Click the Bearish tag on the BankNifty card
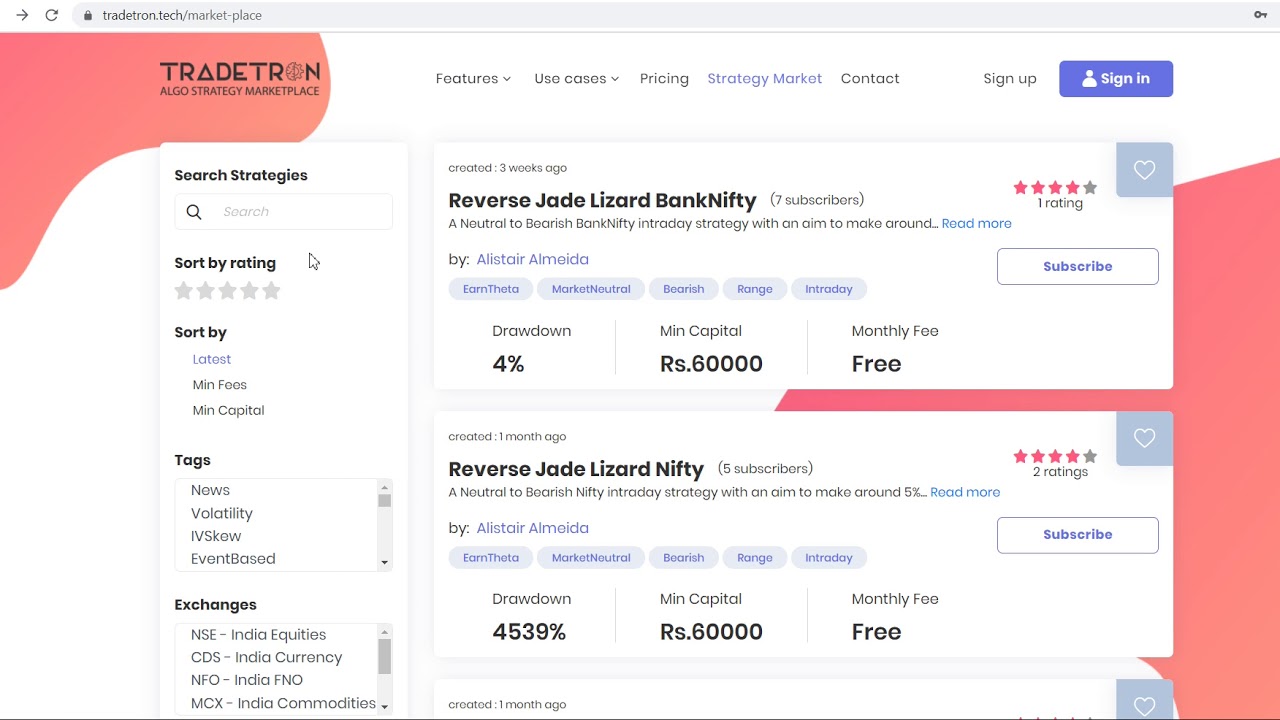This screenshot has height=720, width=1280. (684, 289)
